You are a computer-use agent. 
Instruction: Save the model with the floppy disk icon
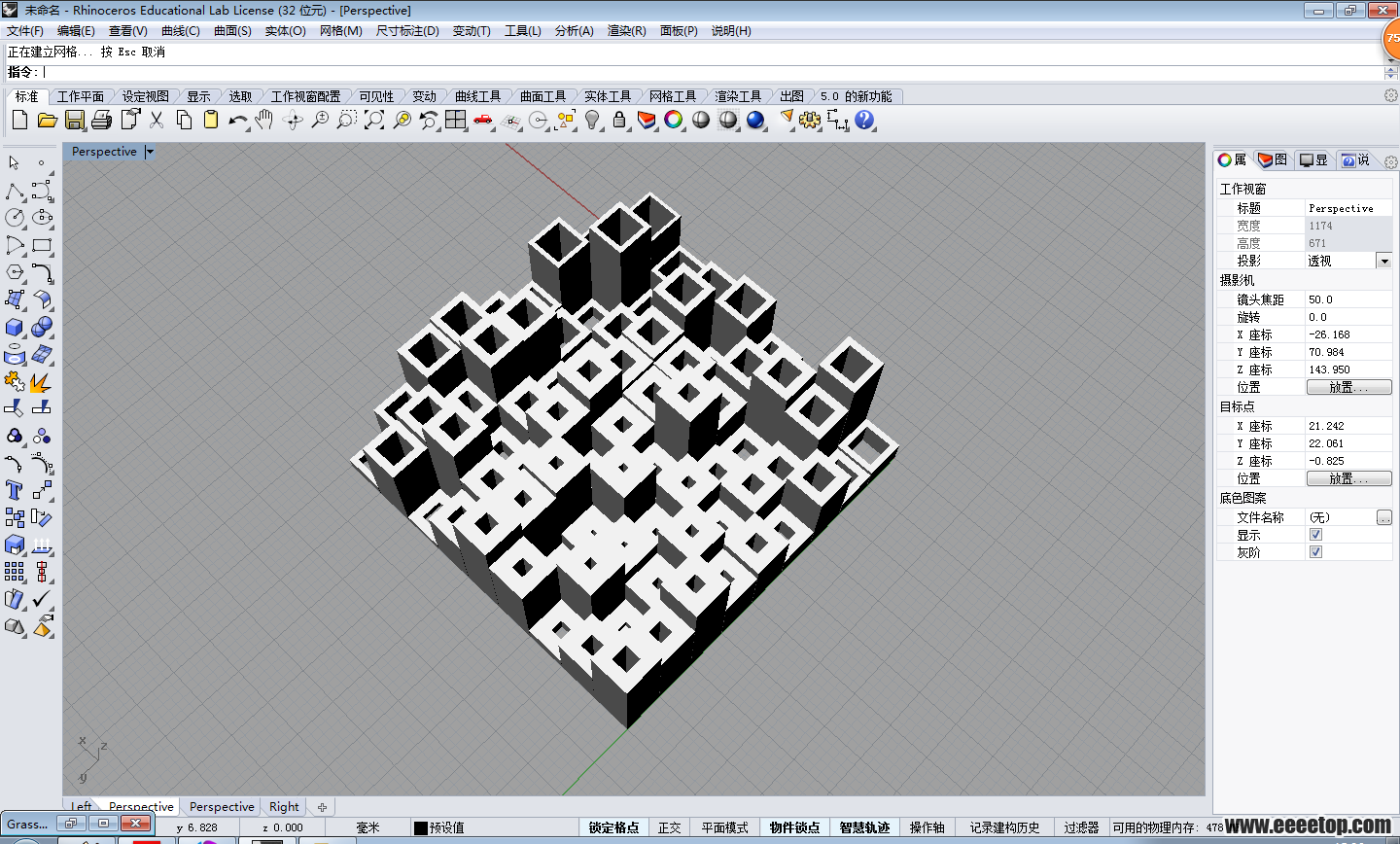74,120
